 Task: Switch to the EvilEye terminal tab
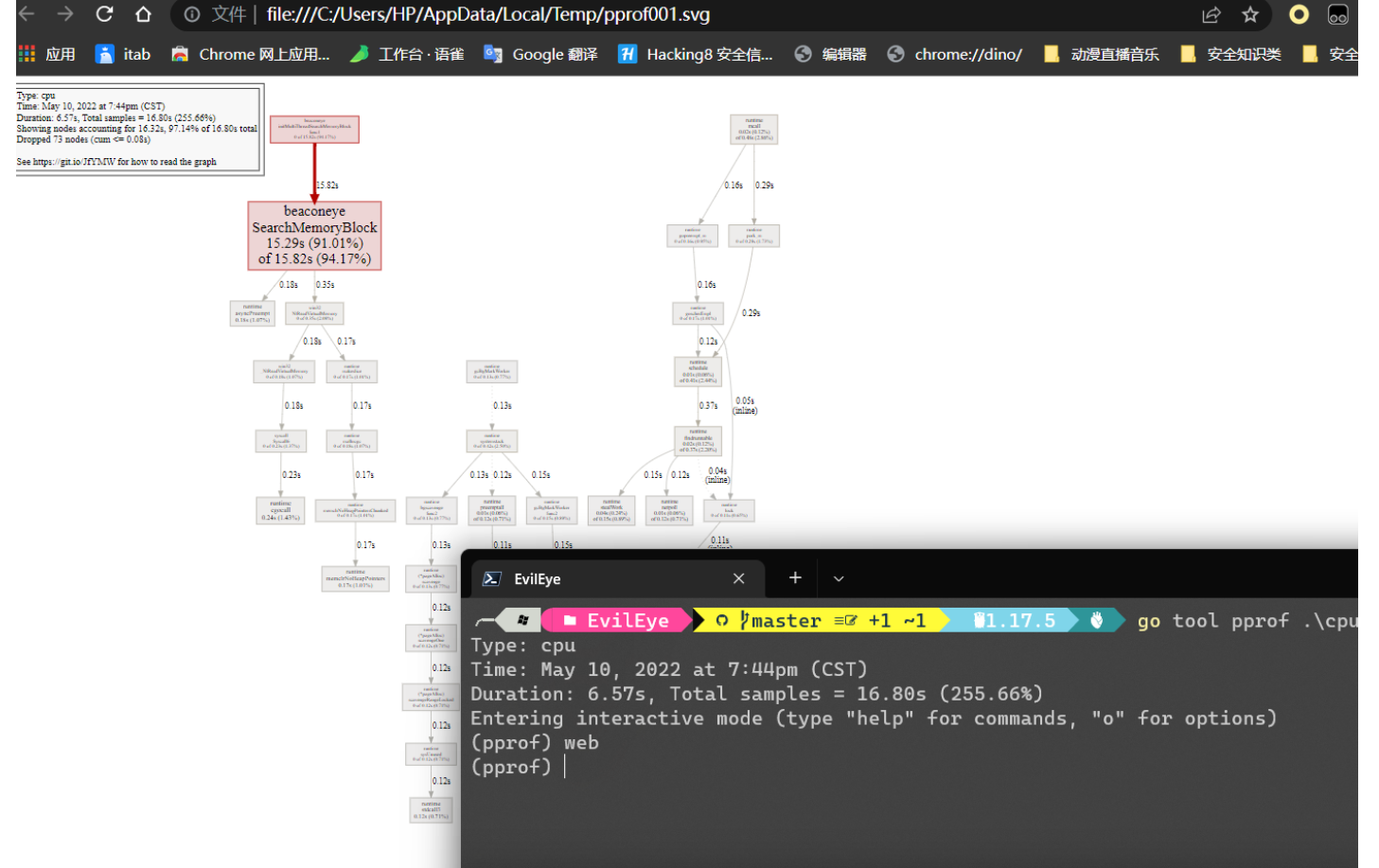pos(617,578)
